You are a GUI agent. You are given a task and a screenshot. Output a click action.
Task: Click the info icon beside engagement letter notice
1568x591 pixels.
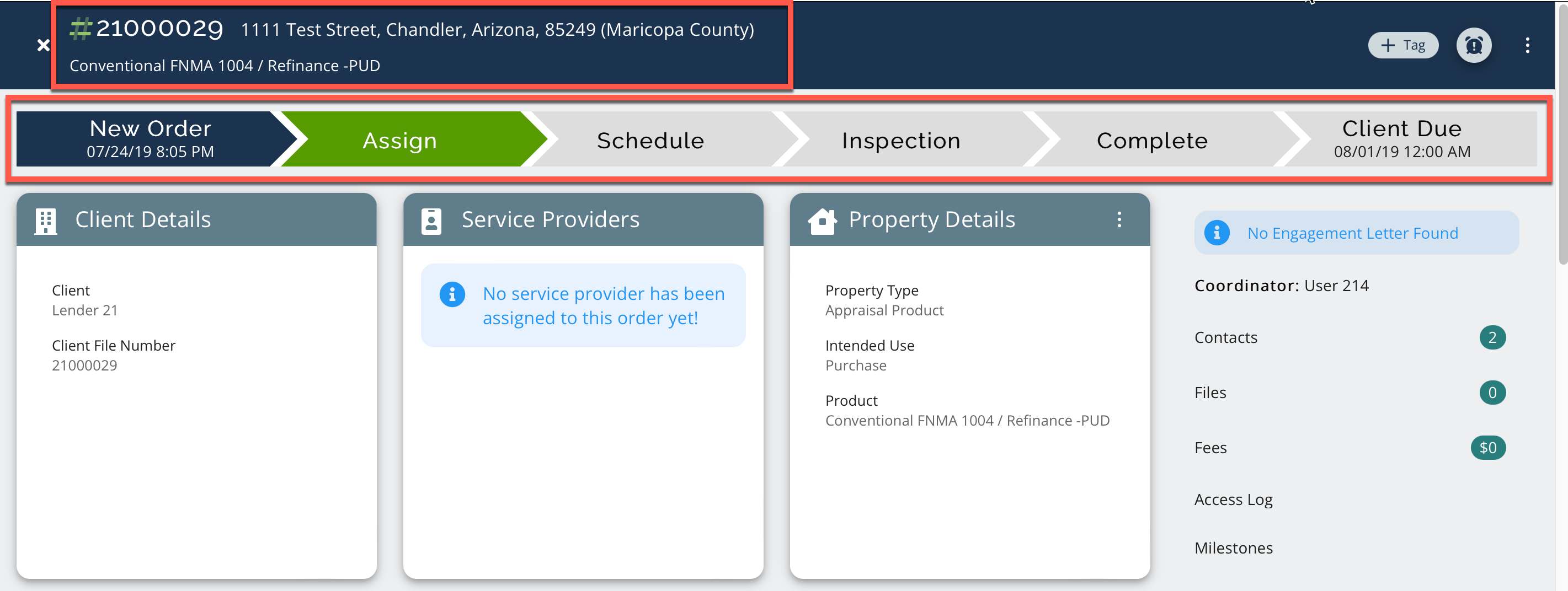1217,233
